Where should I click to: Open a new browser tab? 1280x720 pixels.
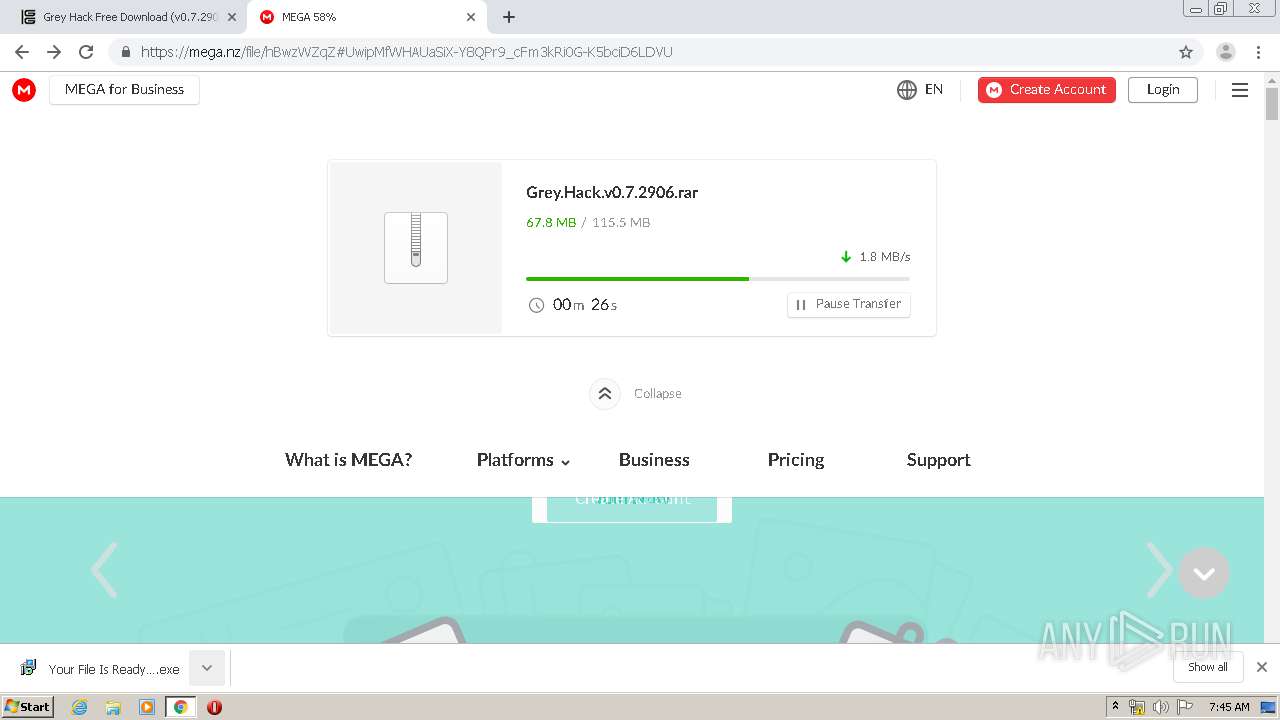509,17
